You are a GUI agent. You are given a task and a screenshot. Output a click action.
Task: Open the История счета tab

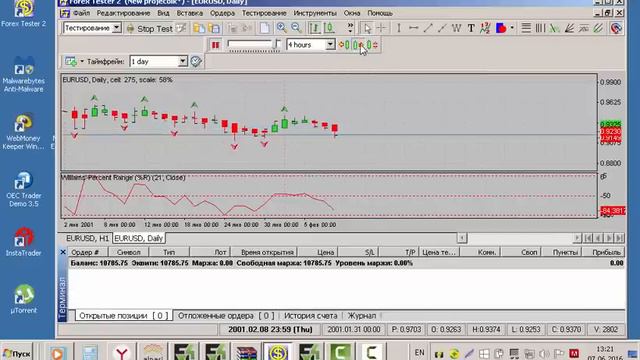click(x=311, y=316)
